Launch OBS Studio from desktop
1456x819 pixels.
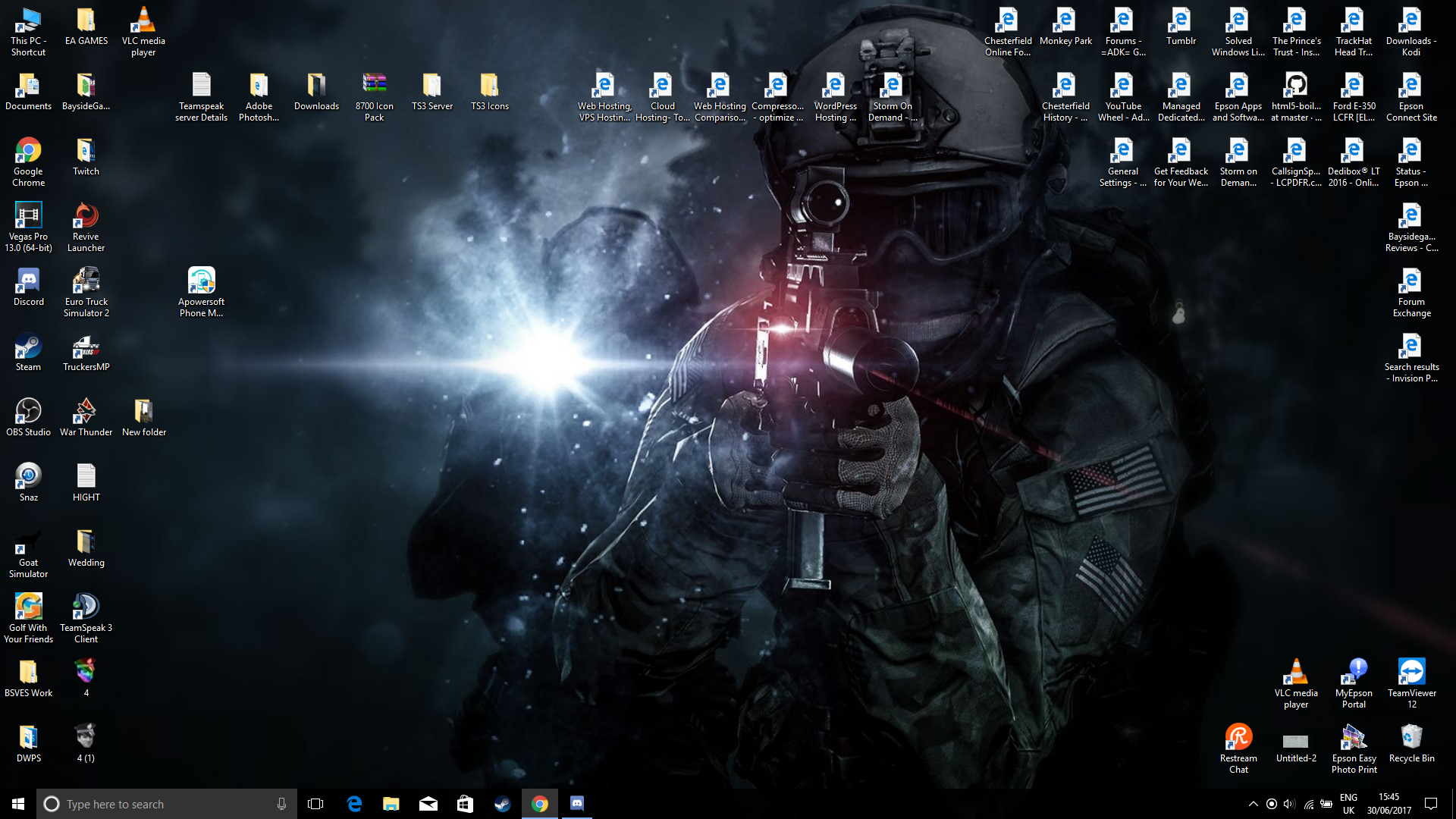(x=28, y=417)
